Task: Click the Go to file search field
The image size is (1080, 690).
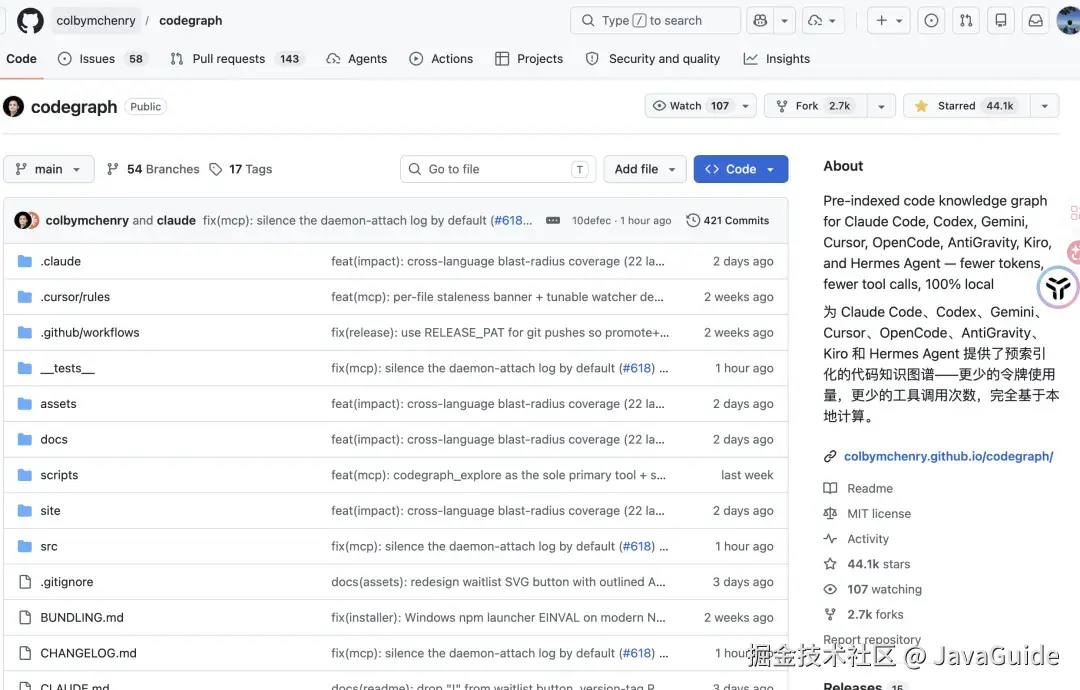Action: (x=498, y=169)
